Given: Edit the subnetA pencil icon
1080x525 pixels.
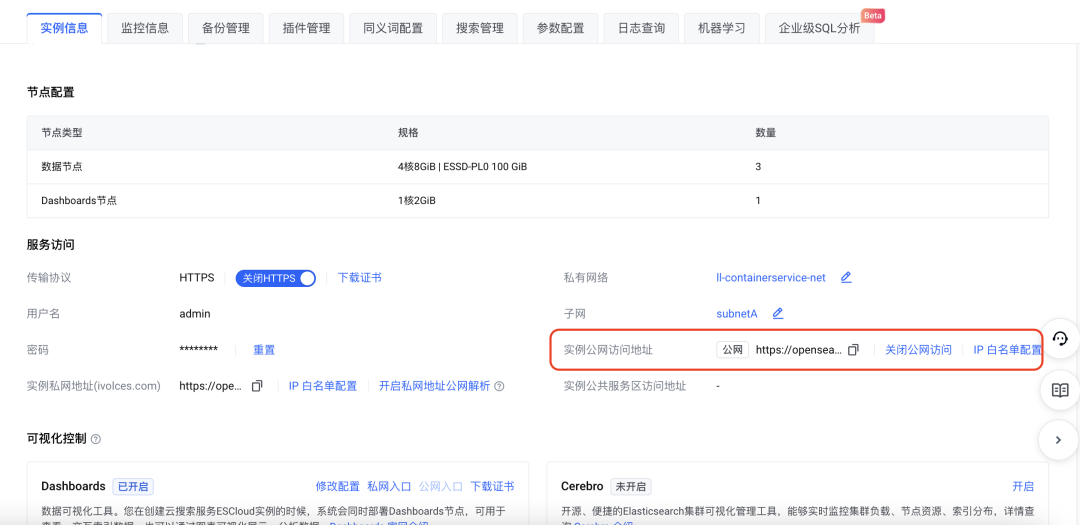Looking at the screenshot, I should 778,313.
